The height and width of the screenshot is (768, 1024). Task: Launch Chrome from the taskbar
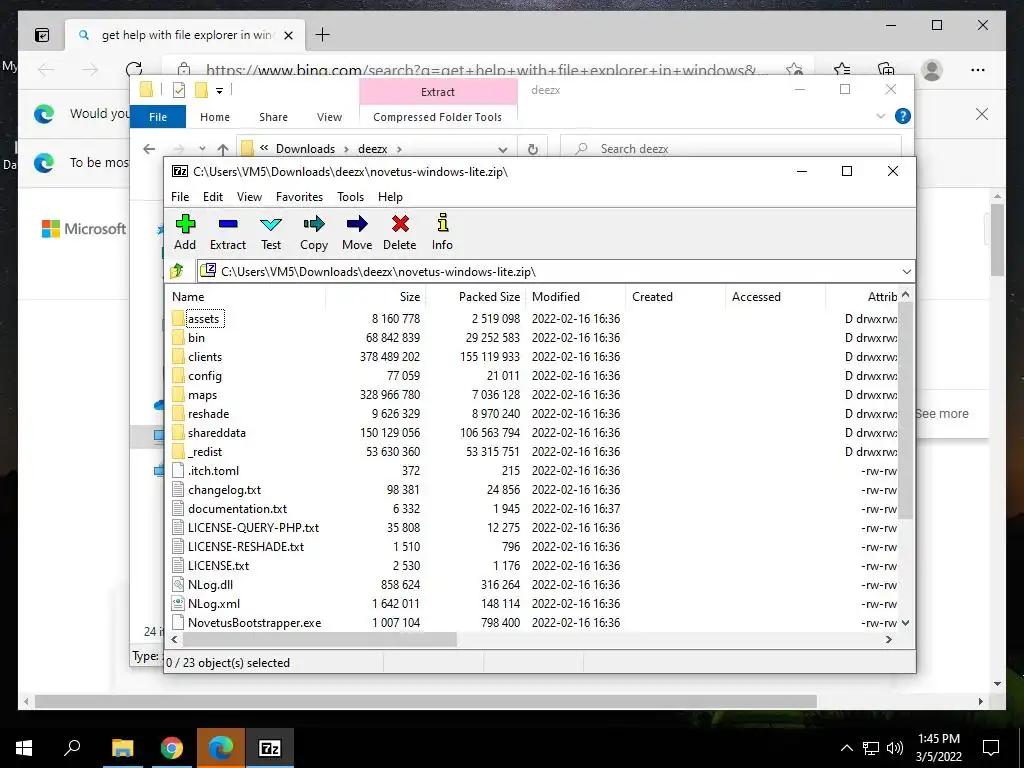click(172, 748)
